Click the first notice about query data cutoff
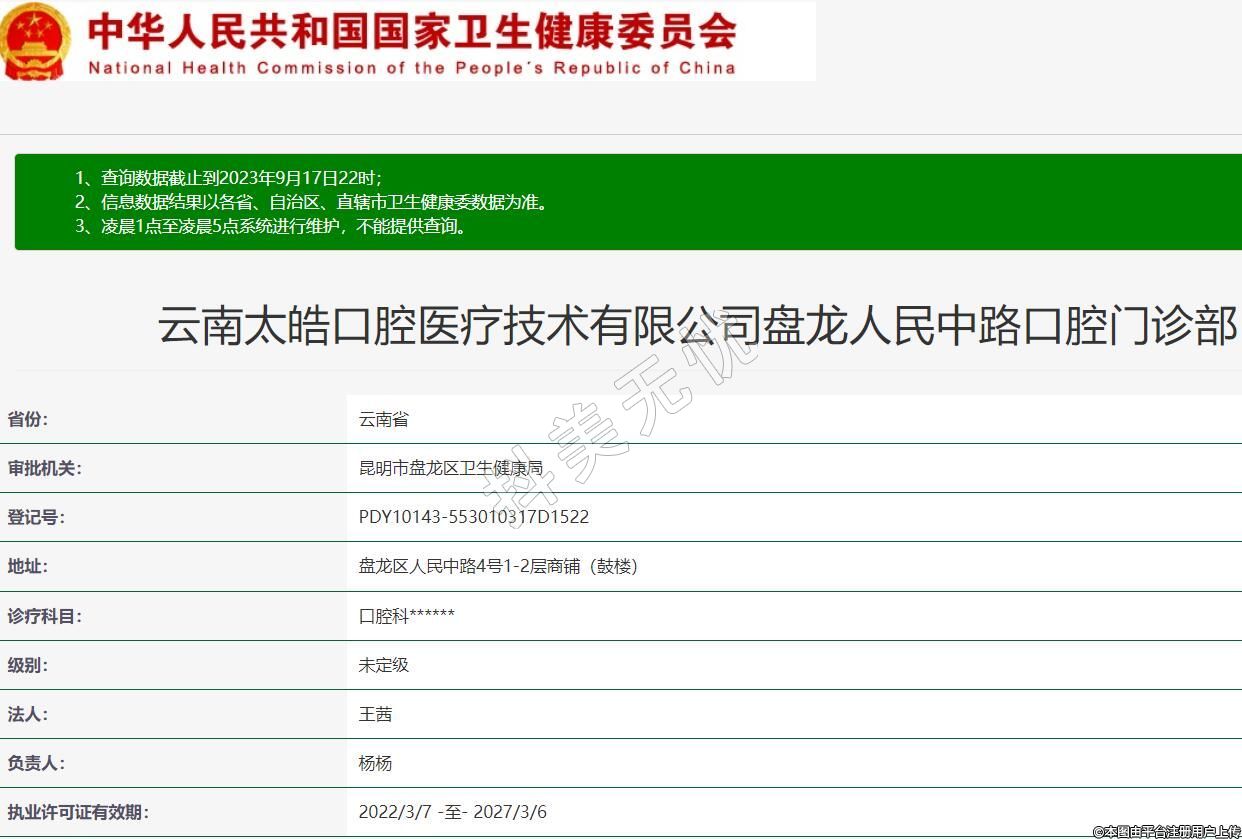 coord(228,178)
